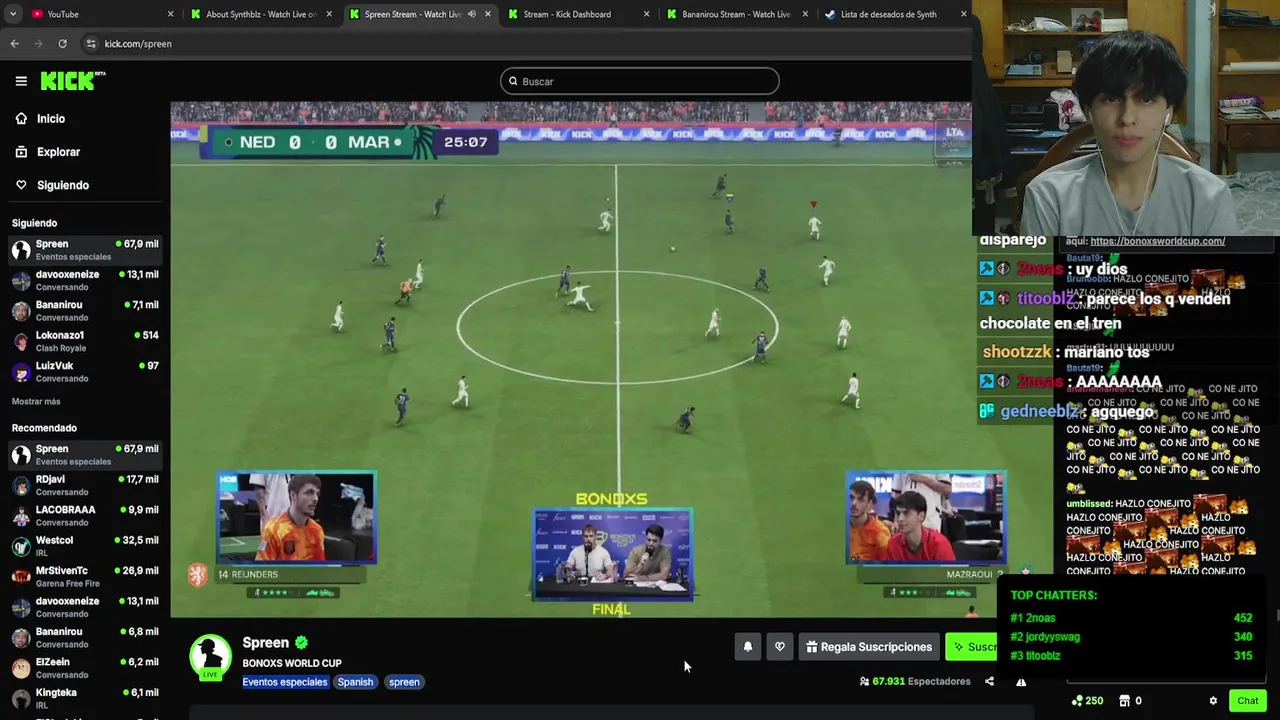This screenshot has width=1280, height=720.
Task: Click the Explorar icon in sidebar
Action: point(21,152)
